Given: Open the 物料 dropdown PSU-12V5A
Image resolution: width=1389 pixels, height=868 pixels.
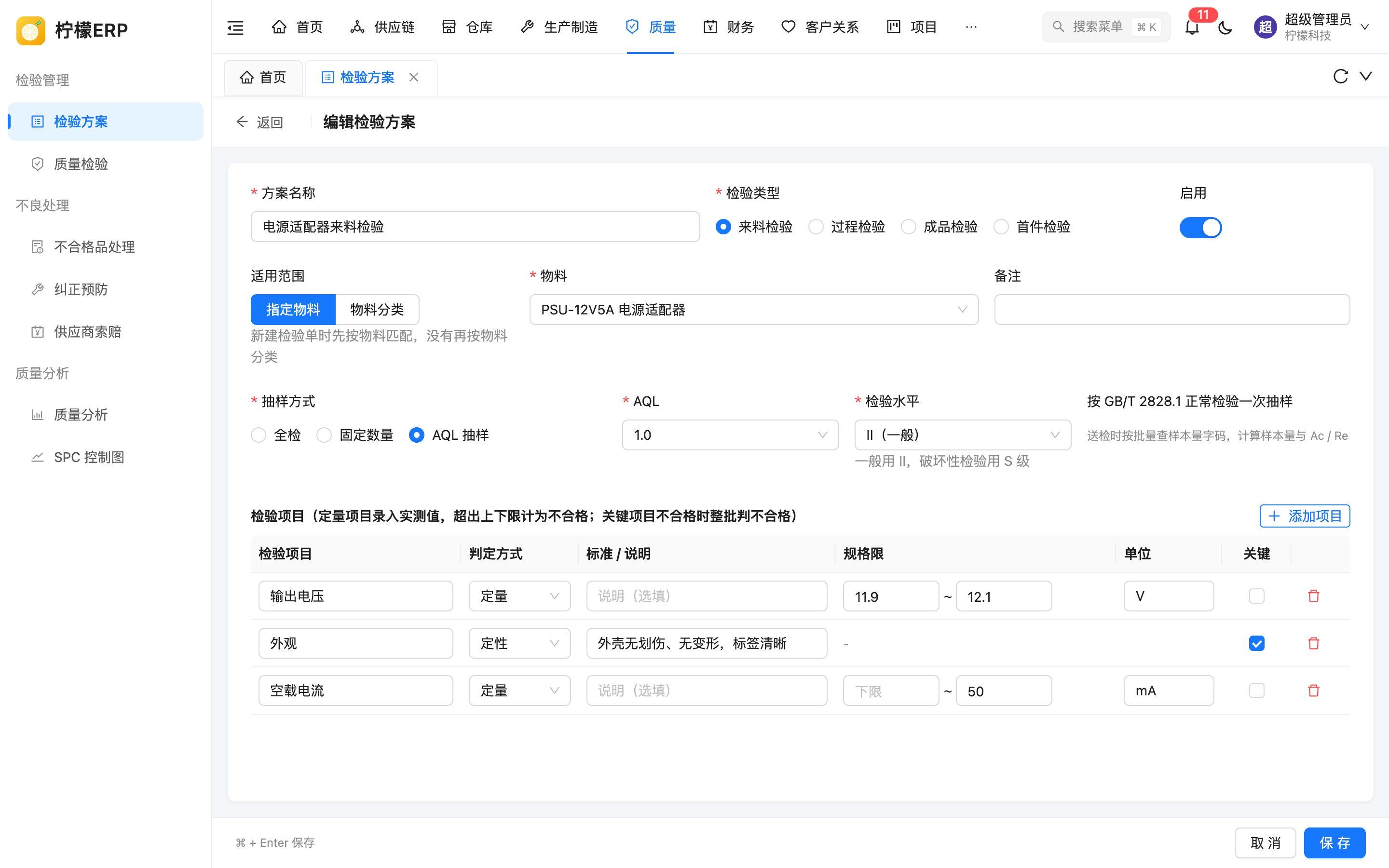Looking at the screenshot, I should (754, 310).
